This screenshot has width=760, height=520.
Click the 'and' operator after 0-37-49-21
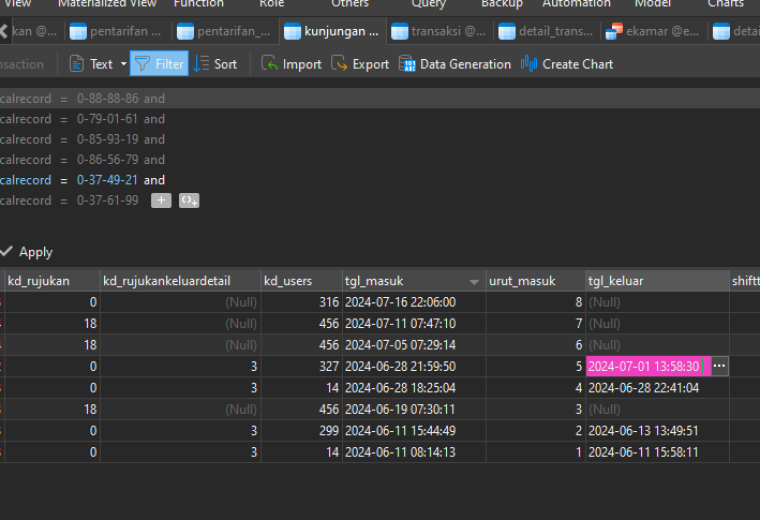[154, 180]
